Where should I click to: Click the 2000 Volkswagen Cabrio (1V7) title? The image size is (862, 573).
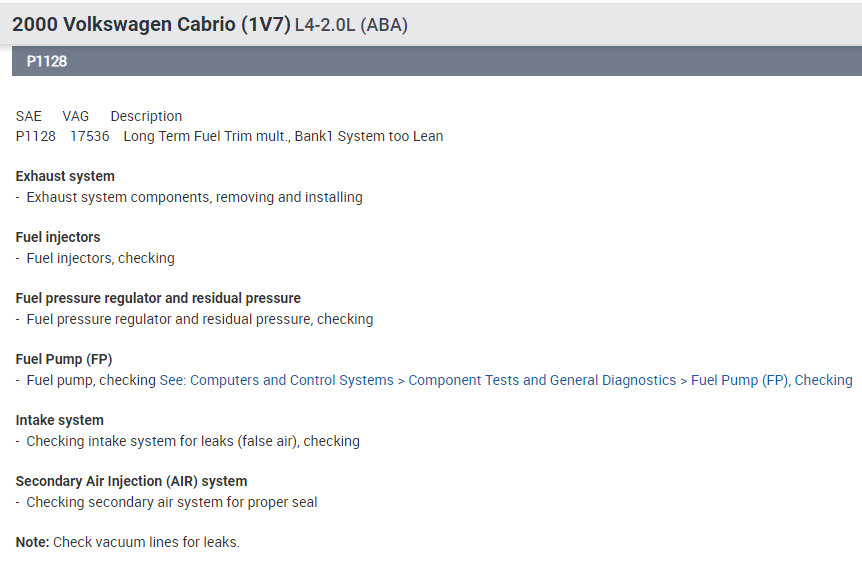[151, 25]
